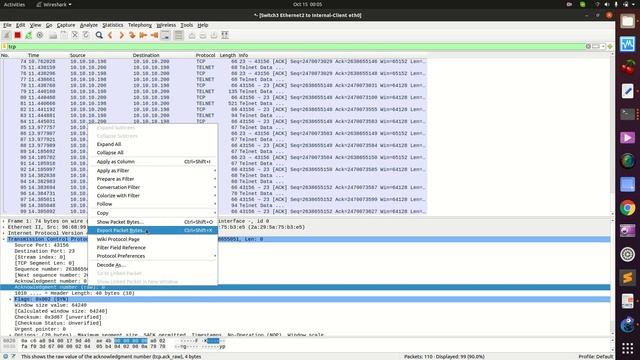Open a capture file from toolbar
The image size is (640, 360).
[53, 36]
